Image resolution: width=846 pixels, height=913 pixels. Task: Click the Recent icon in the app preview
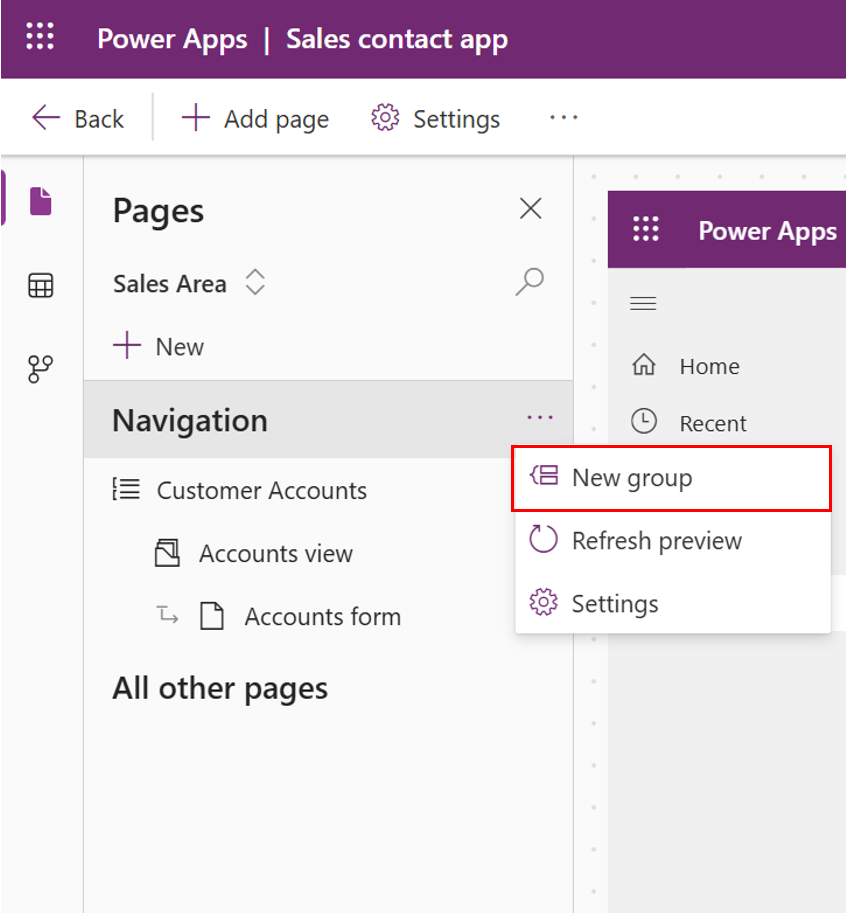click(x=644, y=421)
